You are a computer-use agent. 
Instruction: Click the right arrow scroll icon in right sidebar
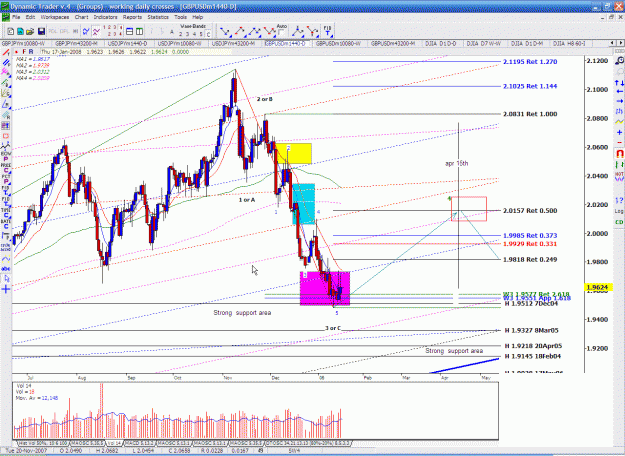click(x=619, y=101)
